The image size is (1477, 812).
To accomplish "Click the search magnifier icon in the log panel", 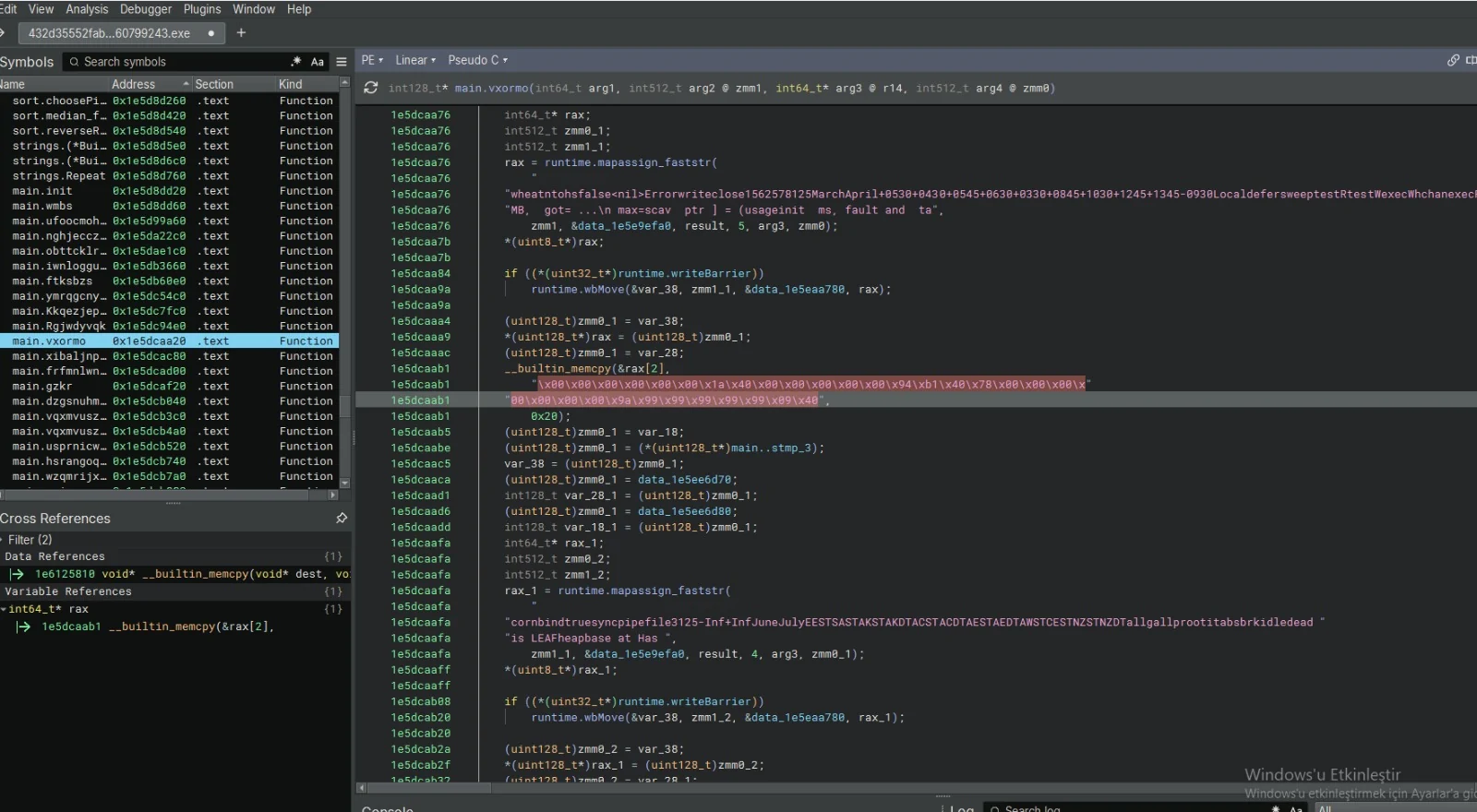I will coord(995,809).
